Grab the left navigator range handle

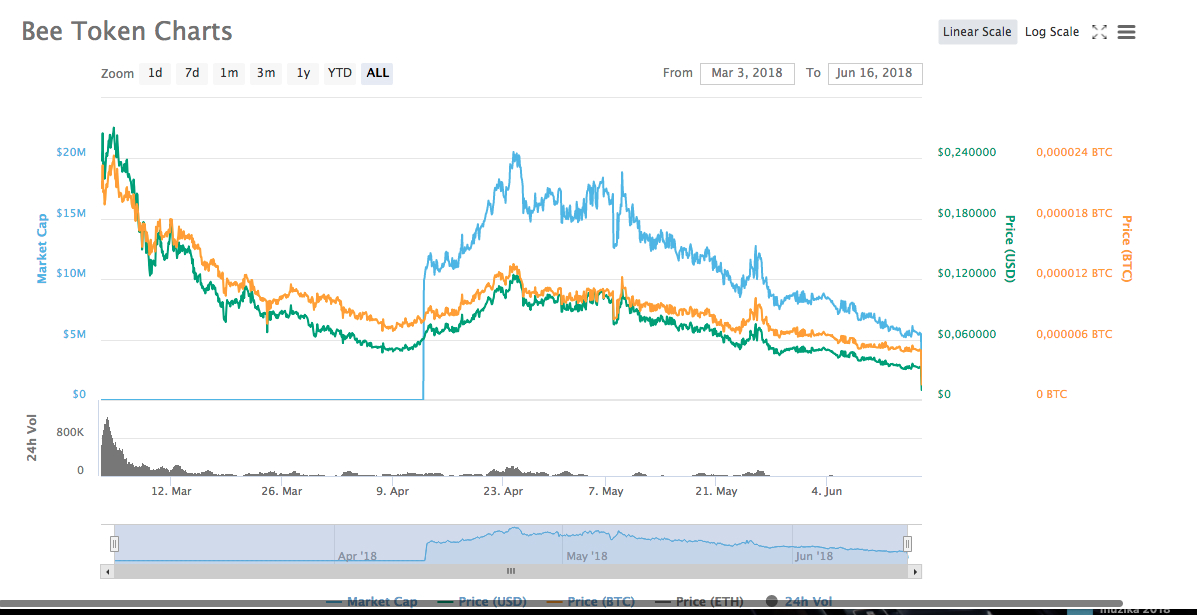coord(115,543)
